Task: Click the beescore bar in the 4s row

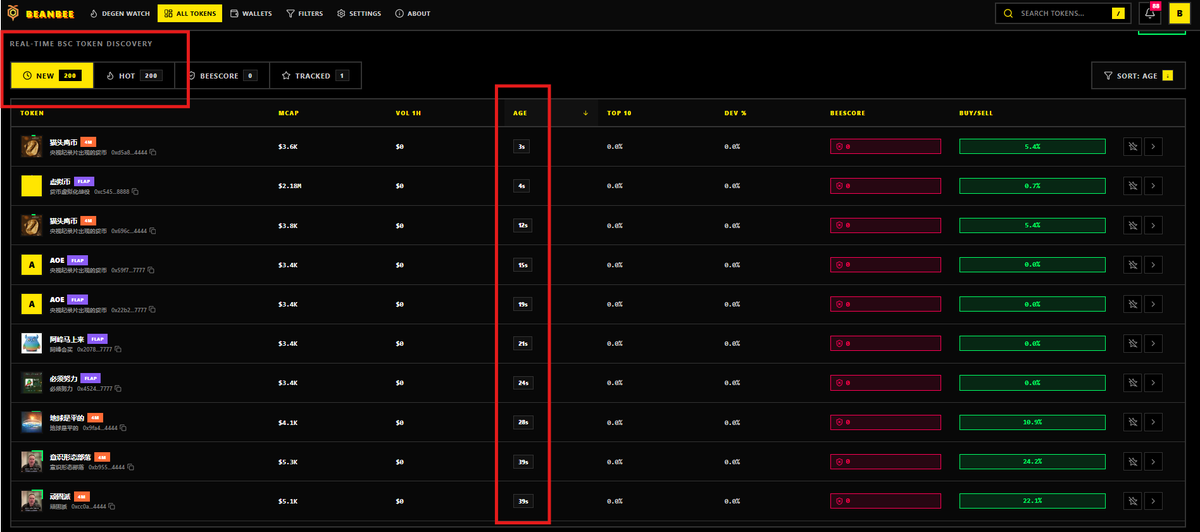Action: click(x=885, y=185)
